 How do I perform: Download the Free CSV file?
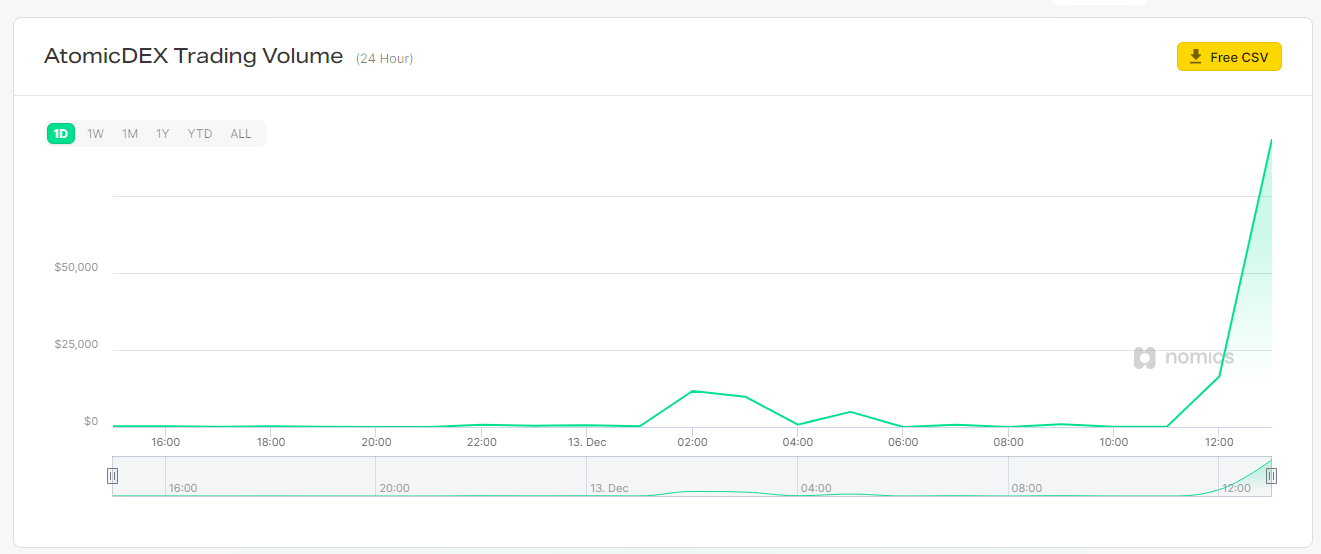point(1229,57)
